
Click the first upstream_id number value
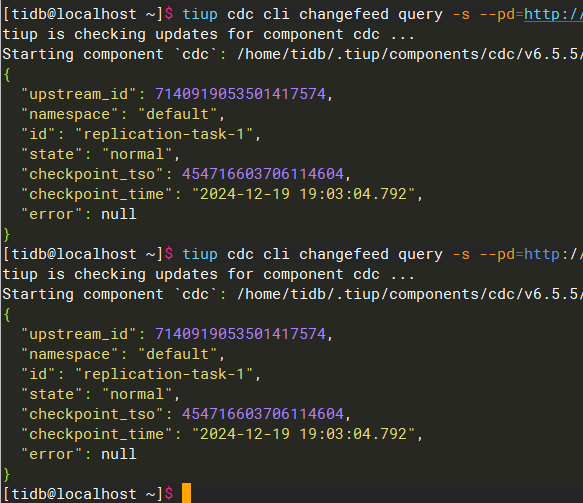[x=240, y=94]
